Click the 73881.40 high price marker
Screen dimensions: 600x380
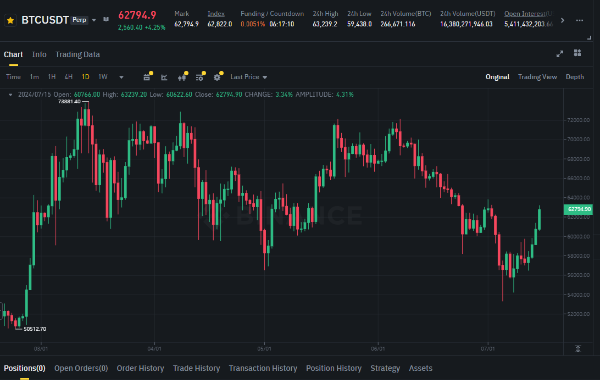point(69,101)
